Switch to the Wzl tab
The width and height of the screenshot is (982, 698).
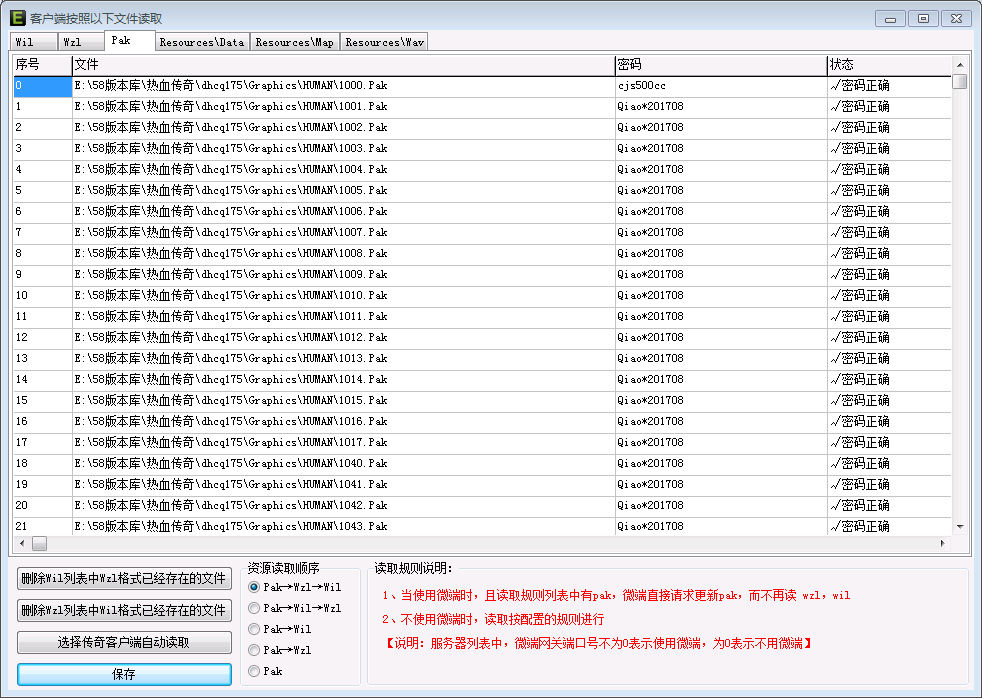tap(72, 42)
